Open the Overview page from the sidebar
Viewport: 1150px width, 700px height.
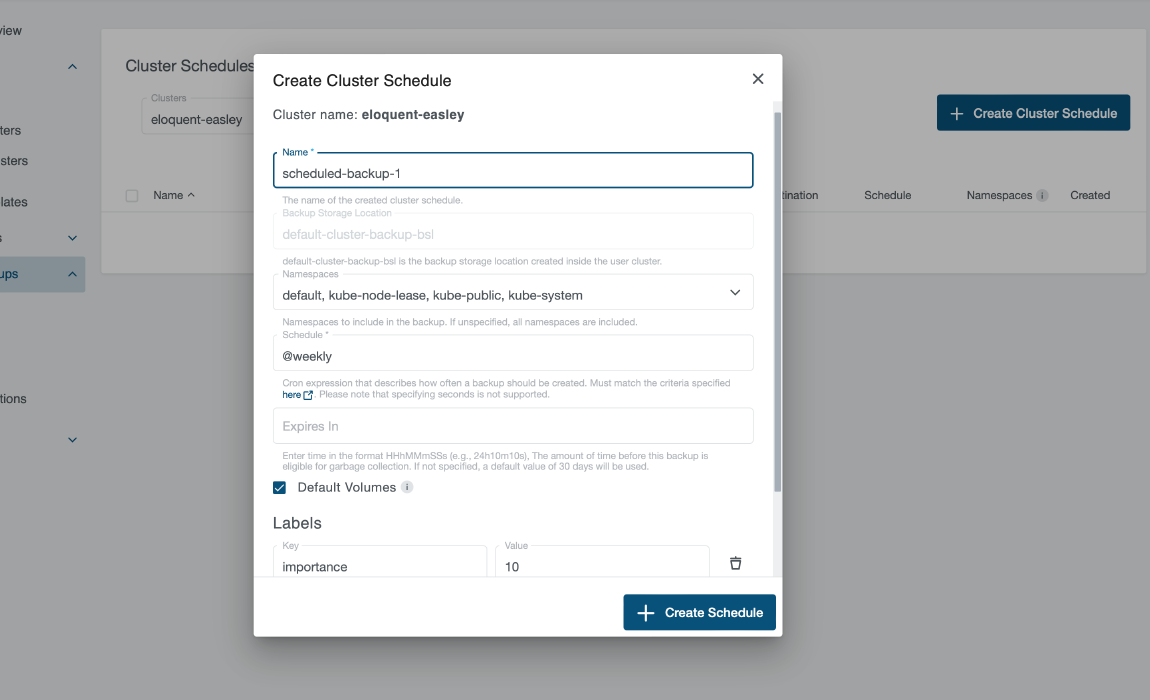click(12, 30)
